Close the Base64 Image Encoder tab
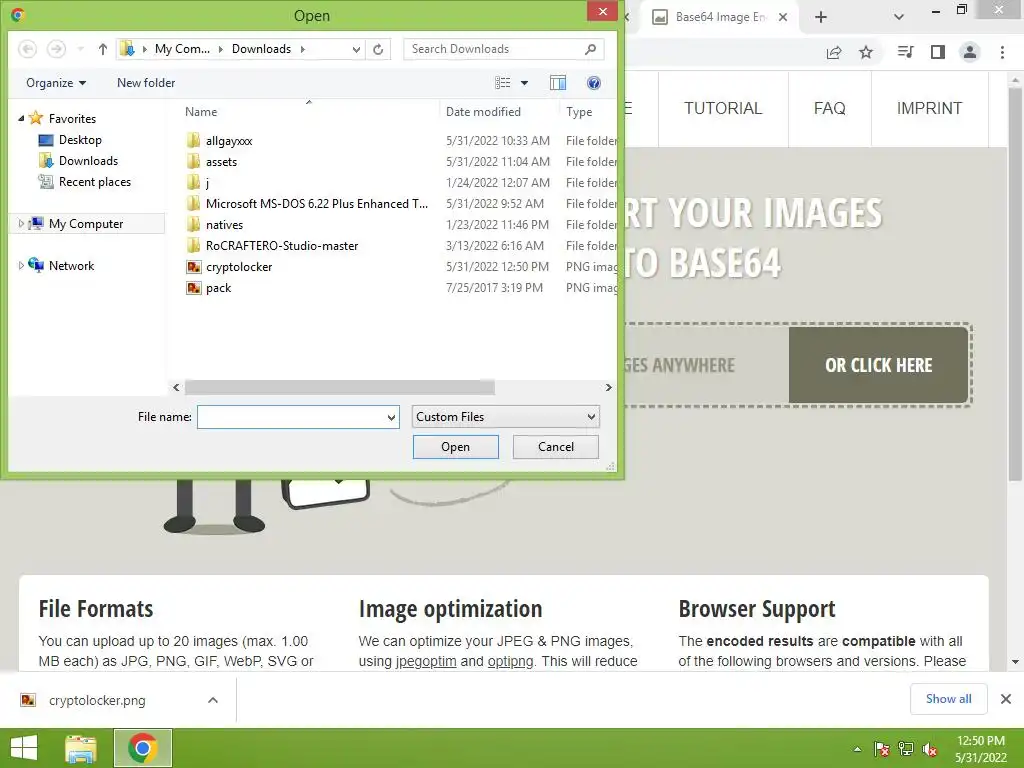The image size is (1024, 768). pos(782,17)
